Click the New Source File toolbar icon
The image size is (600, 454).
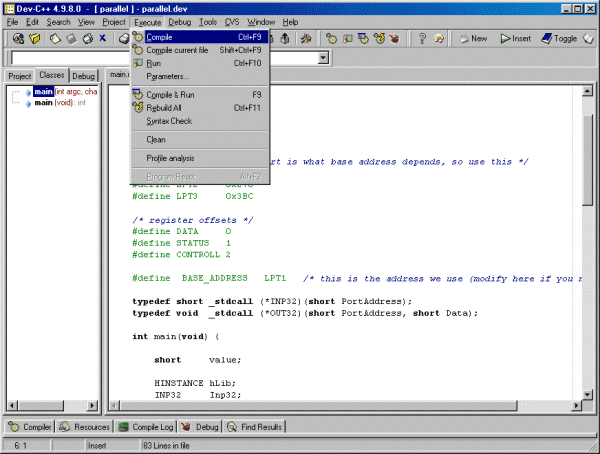[x=55, y=38]
